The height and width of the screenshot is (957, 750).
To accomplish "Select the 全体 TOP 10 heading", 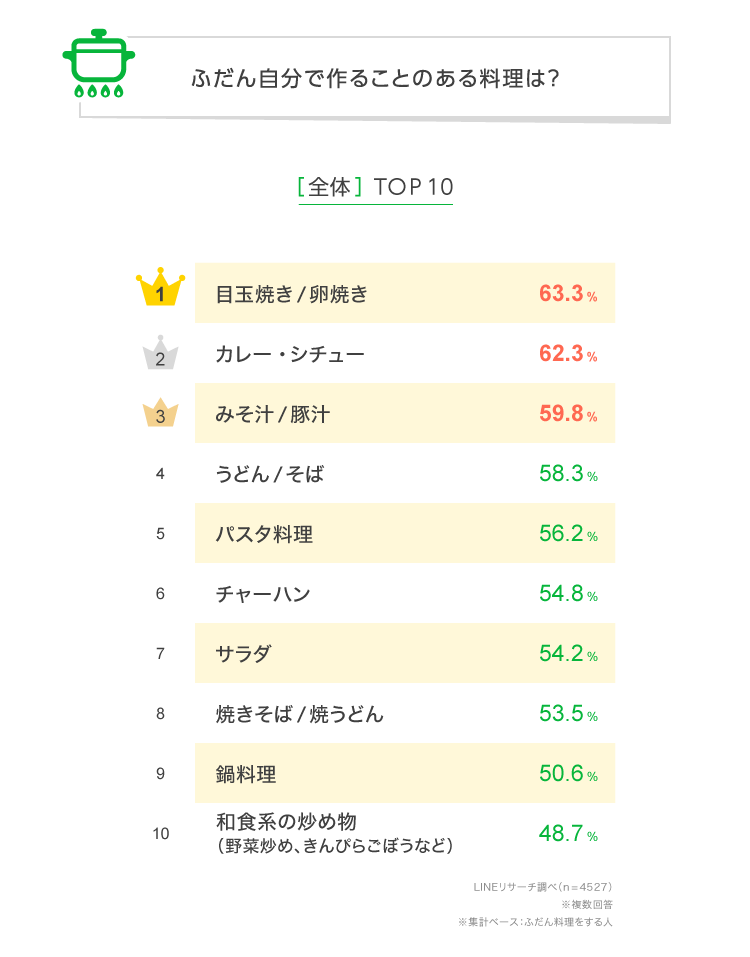I will coord(375,187).
